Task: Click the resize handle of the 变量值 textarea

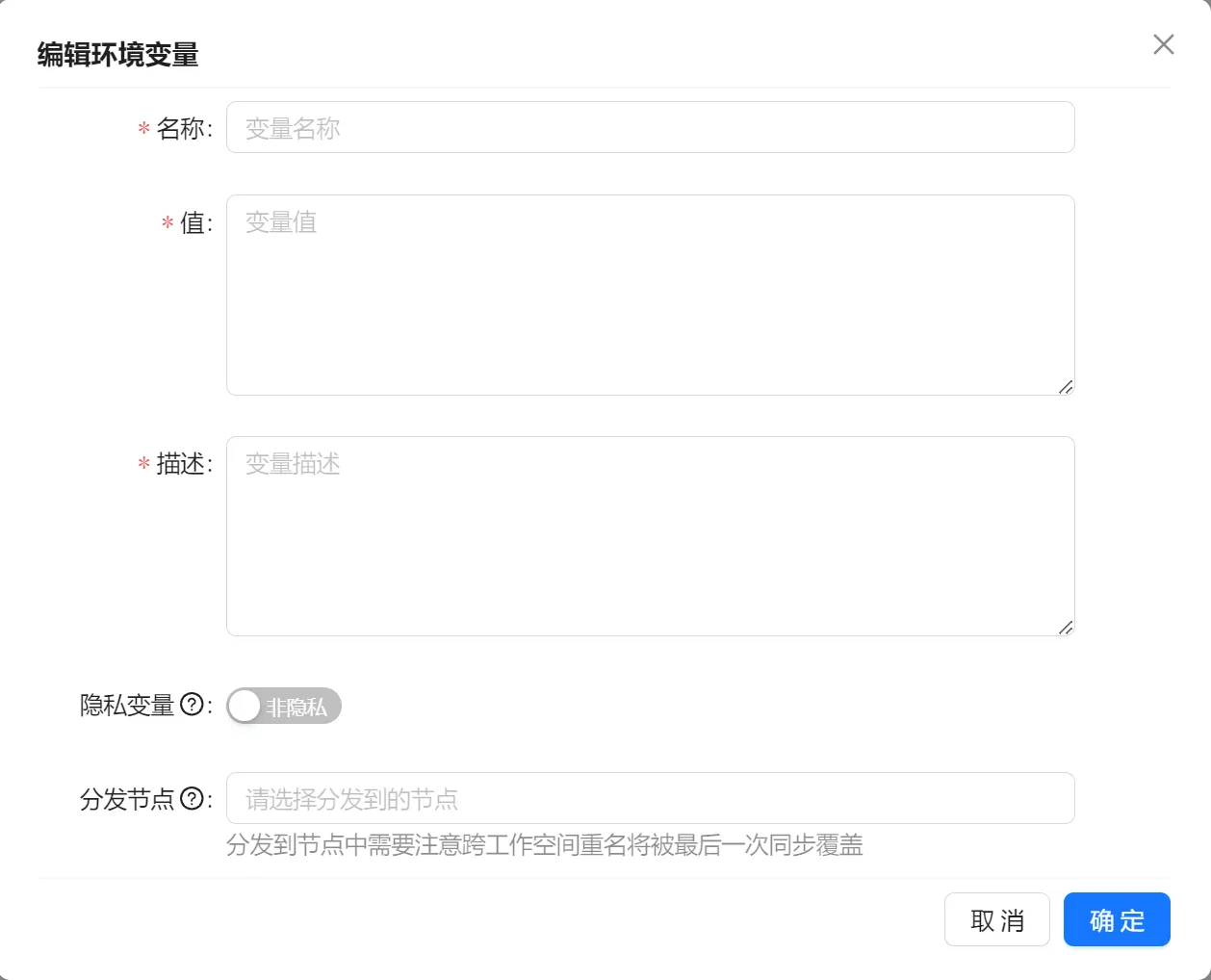Action: click(x=1065, y=387)
